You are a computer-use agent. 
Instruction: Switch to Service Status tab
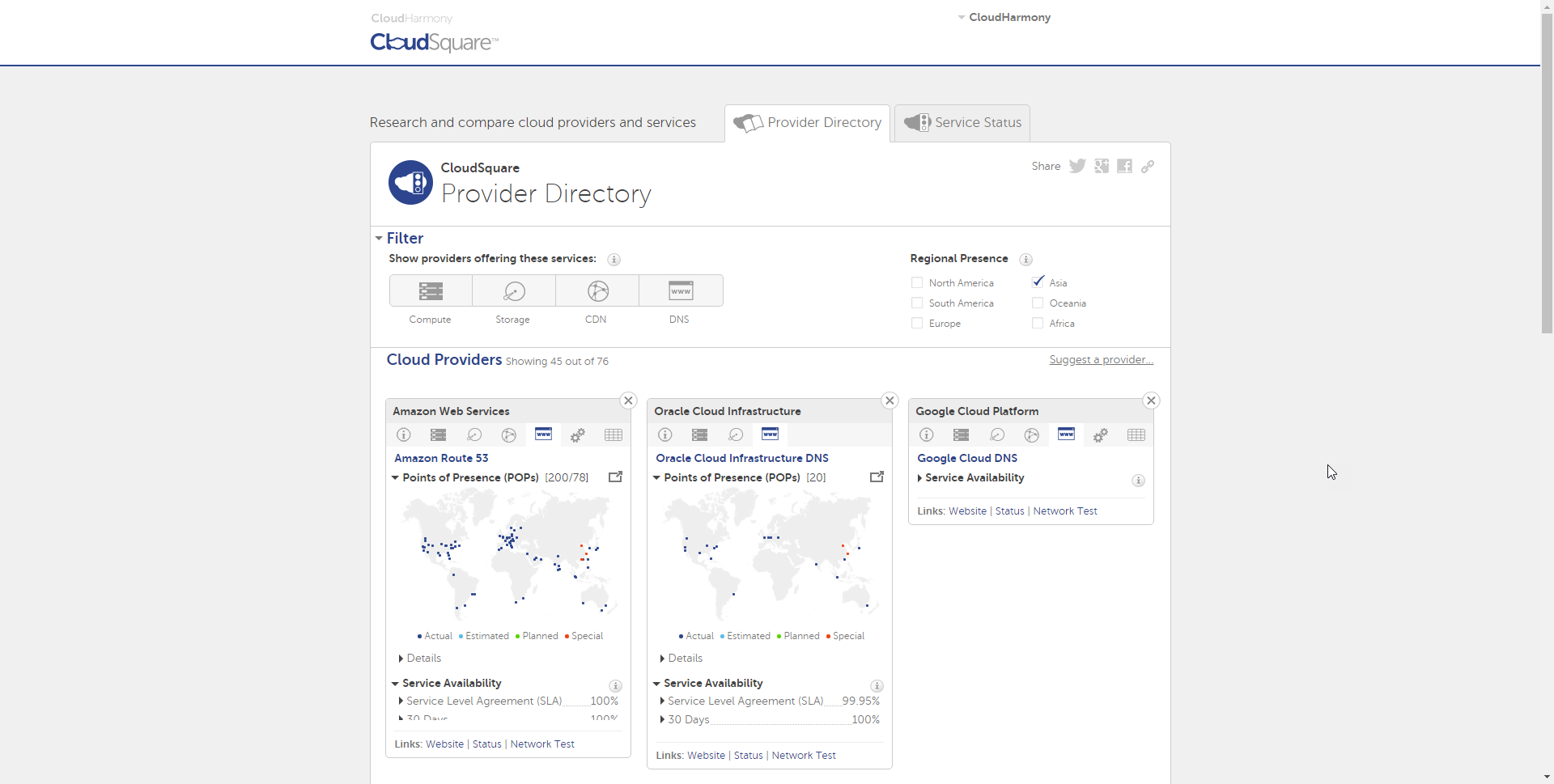[x=962, y=123]
